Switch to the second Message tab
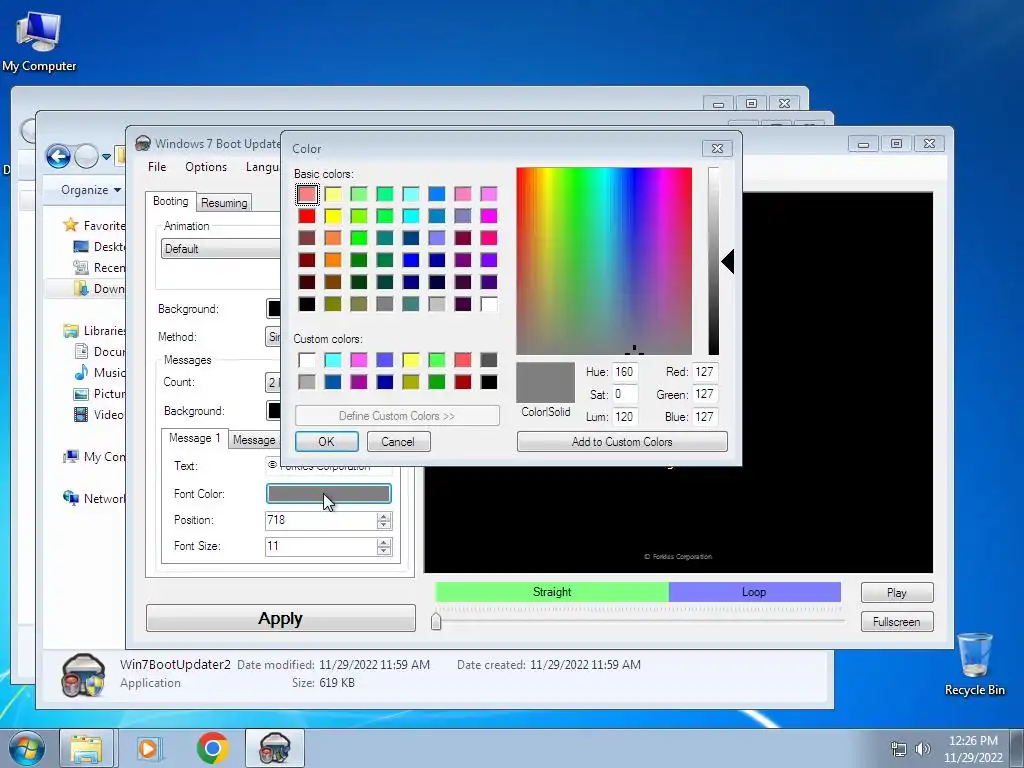The height and width of the screenshot is (768, 1024). 255,440
